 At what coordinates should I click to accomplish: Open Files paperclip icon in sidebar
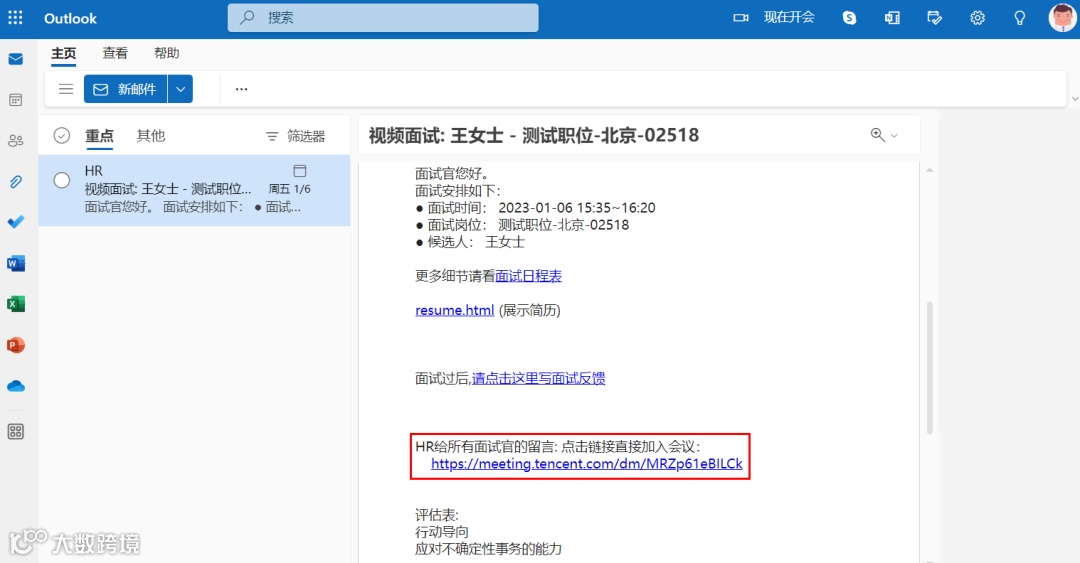(x=16, y=181)
